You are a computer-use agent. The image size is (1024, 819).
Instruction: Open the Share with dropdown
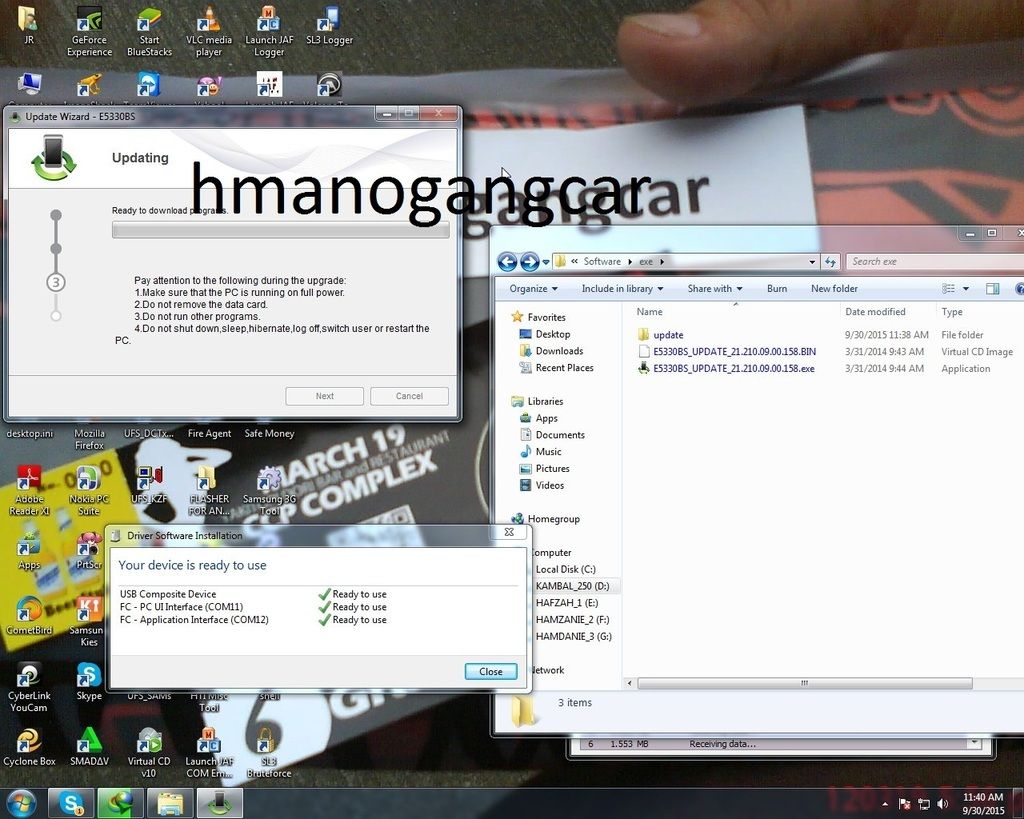(714, 289)
